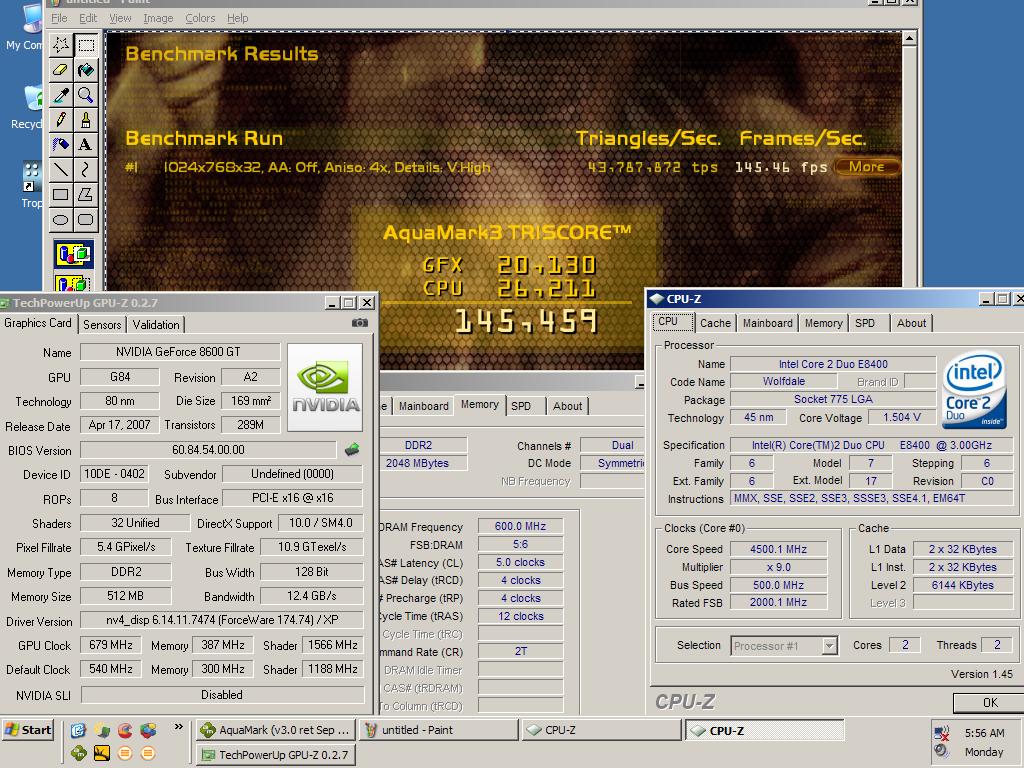Click the GPU-Z screenshot camera icon
Screen dimensions: 1024x768
click(360, 323)
